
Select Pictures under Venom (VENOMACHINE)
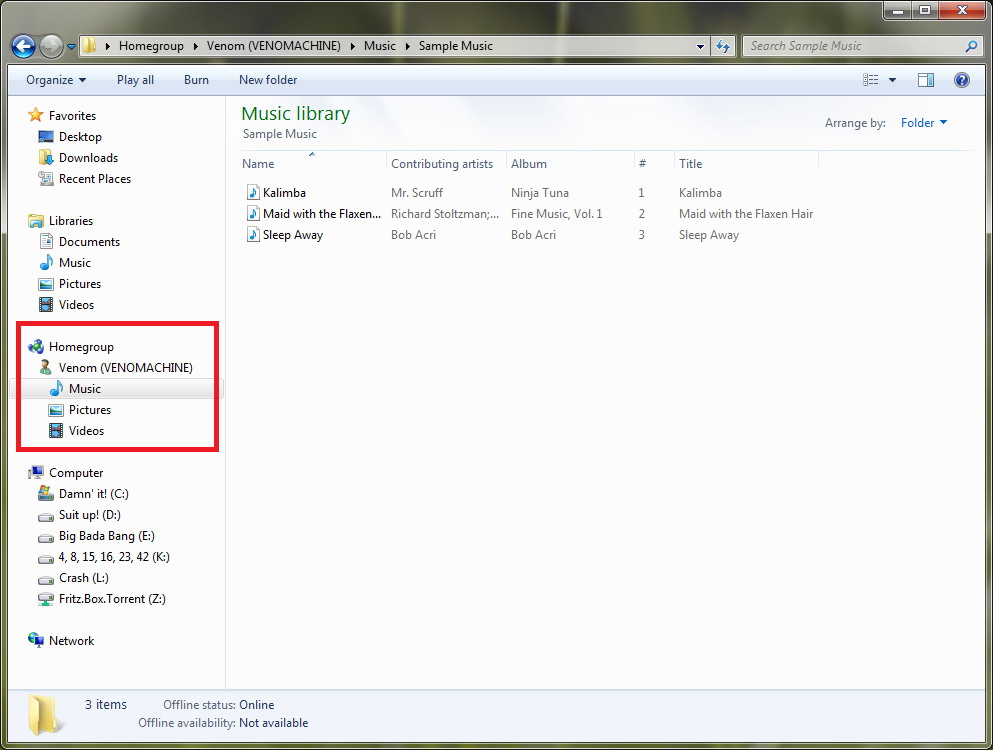90,410
